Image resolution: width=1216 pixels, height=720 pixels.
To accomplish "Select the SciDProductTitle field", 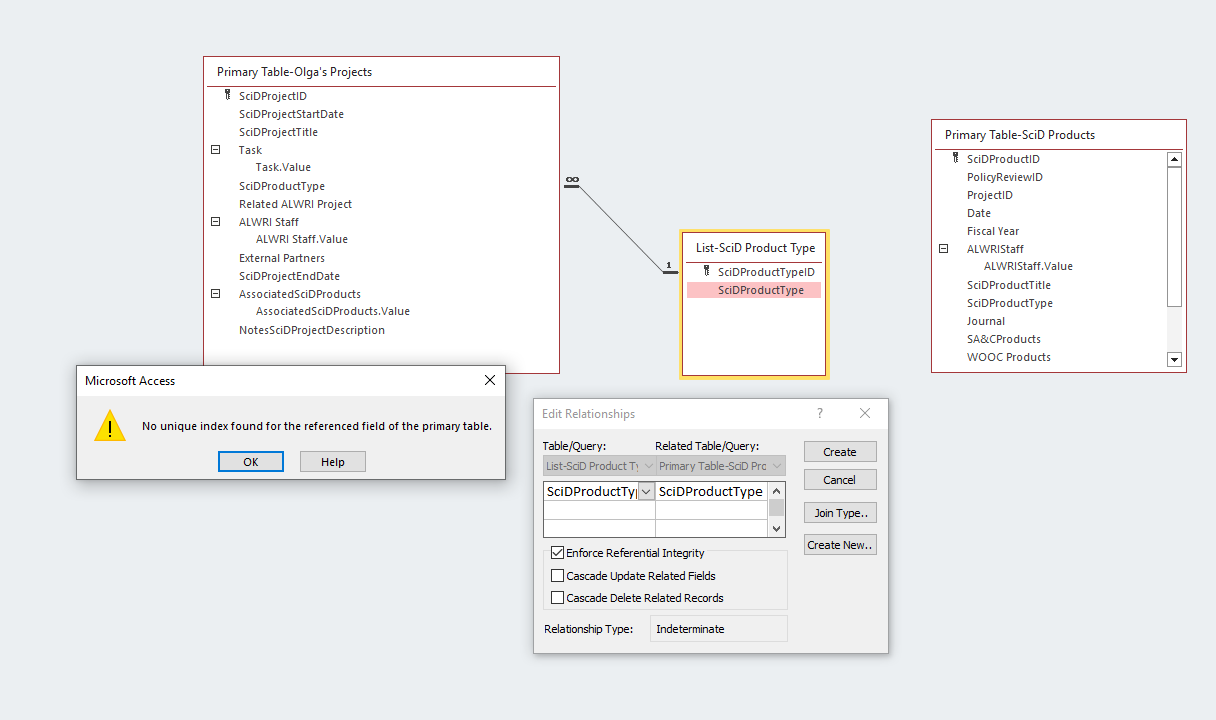I will [x=1009, y=285].
